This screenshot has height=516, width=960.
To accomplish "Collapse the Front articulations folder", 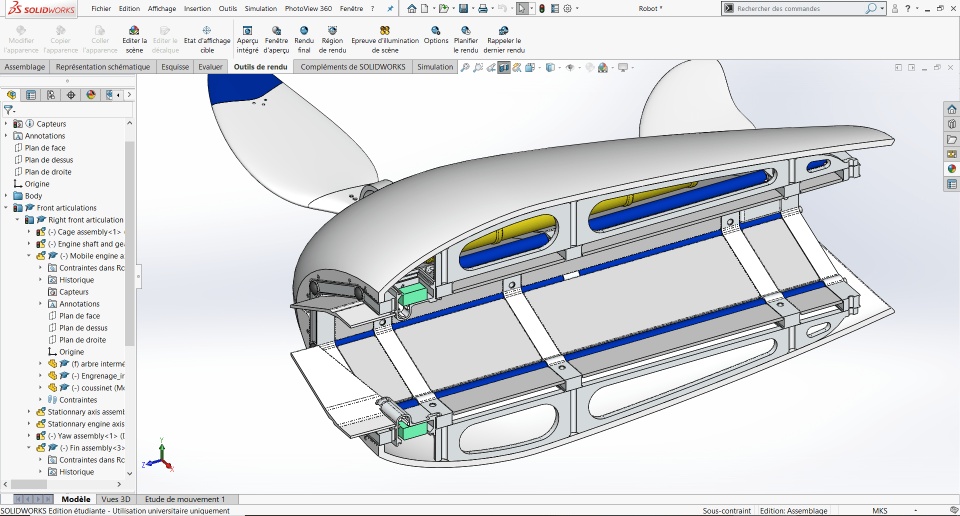I will [6, 208].
